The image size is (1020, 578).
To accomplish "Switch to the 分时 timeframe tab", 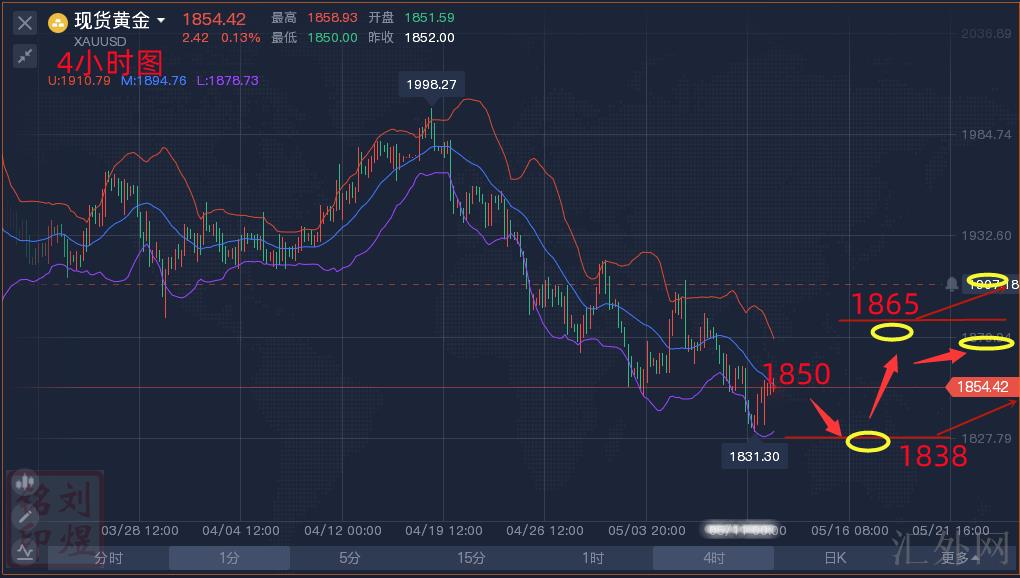I will pyautogui.click(x=108, y=558).
